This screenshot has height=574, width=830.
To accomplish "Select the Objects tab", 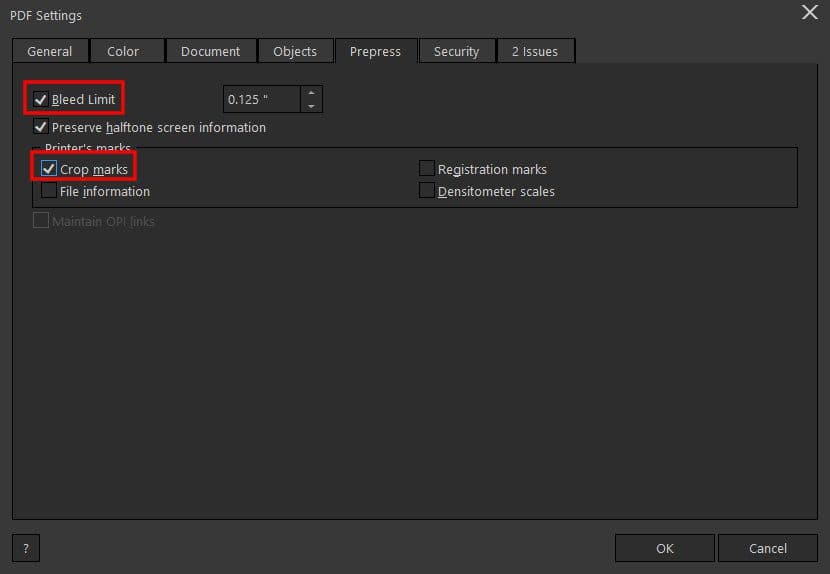I will click(295, 51).
